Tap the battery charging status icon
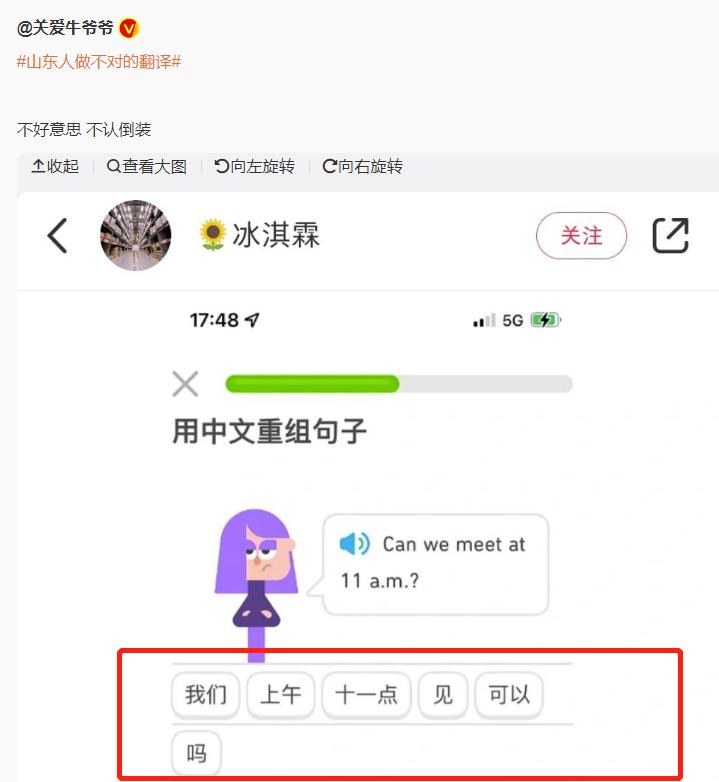 pyautogui.click(x=546, y=320)
